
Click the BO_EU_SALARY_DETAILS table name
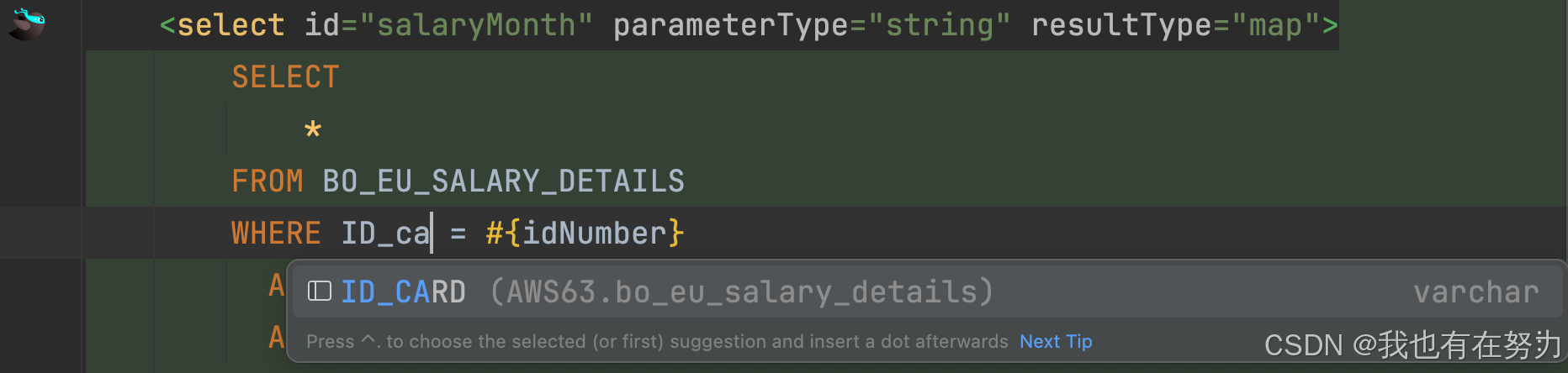(504, 181)
